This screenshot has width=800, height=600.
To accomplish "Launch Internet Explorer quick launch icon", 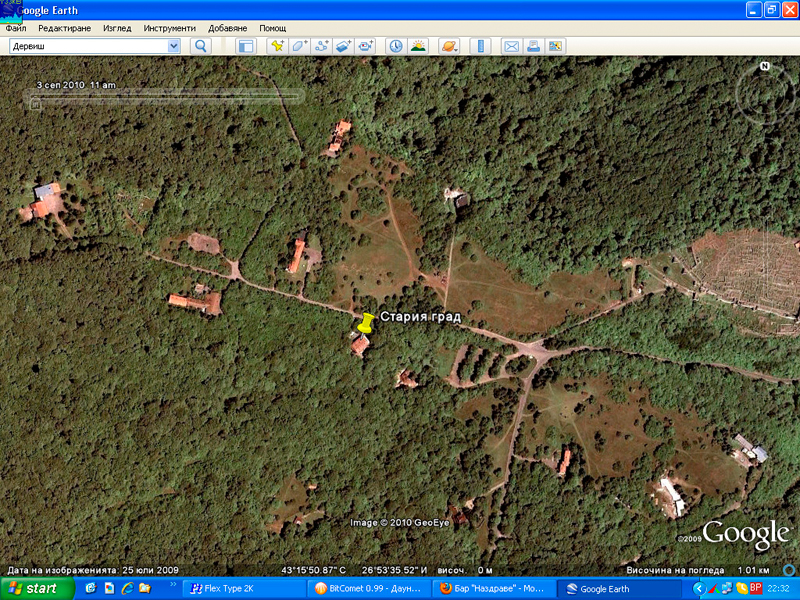I will tap(127, 589).
